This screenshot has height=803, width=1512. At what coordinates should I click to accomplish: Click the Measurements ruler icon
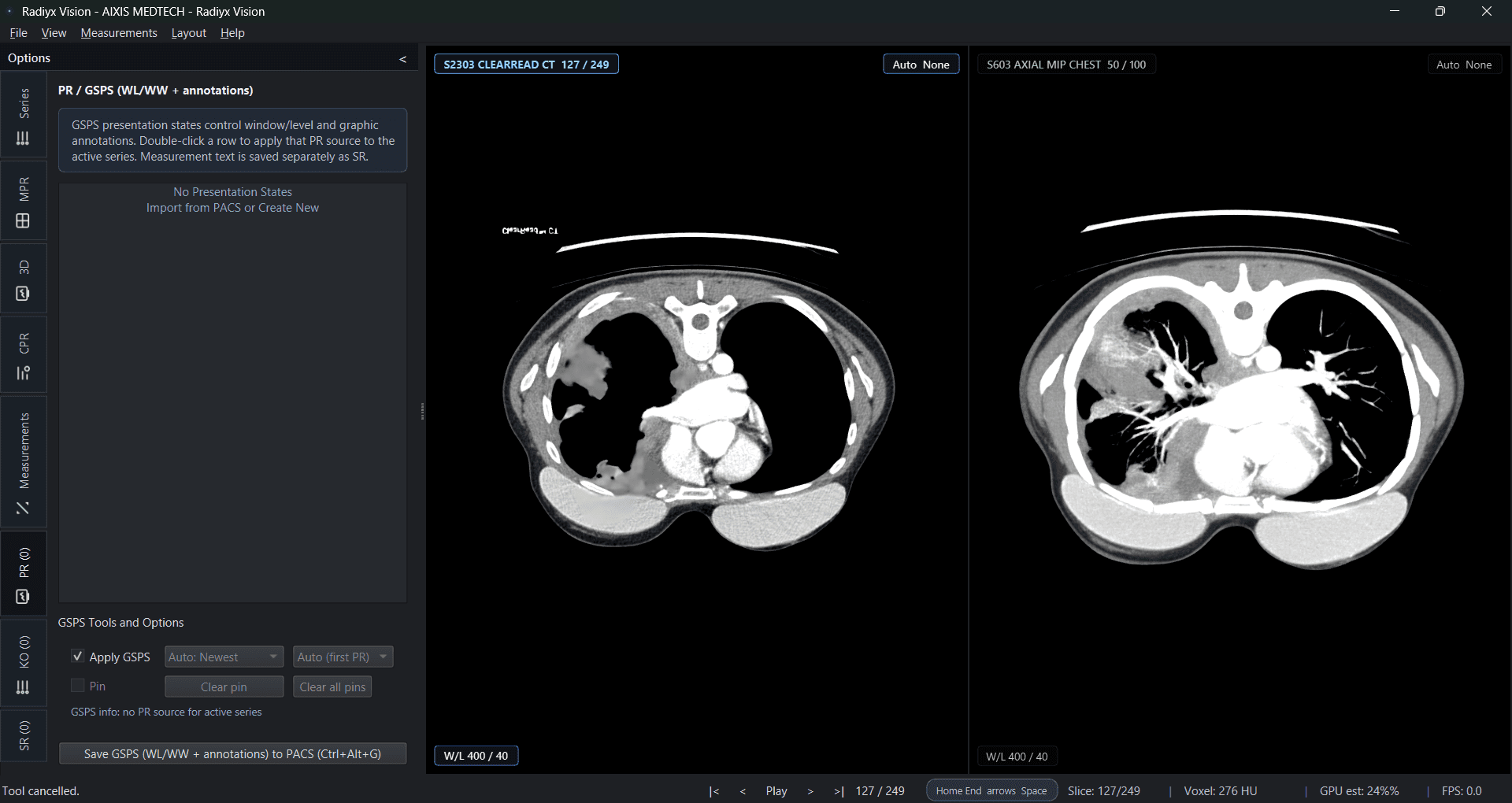[x=23, y=509]
